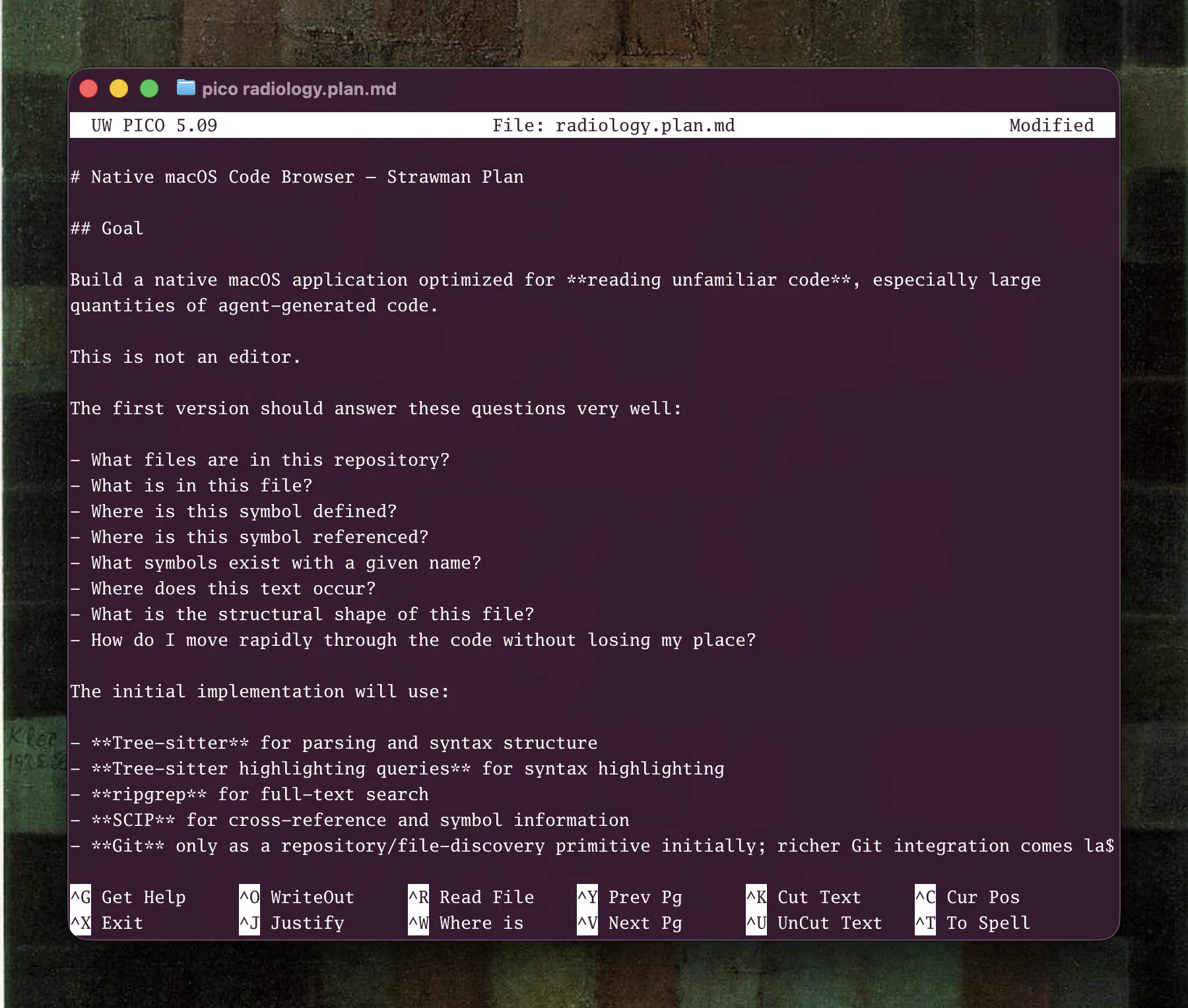
Task: Click the ^C Cur Pos shortcut
Action: [x=968, y=897]
